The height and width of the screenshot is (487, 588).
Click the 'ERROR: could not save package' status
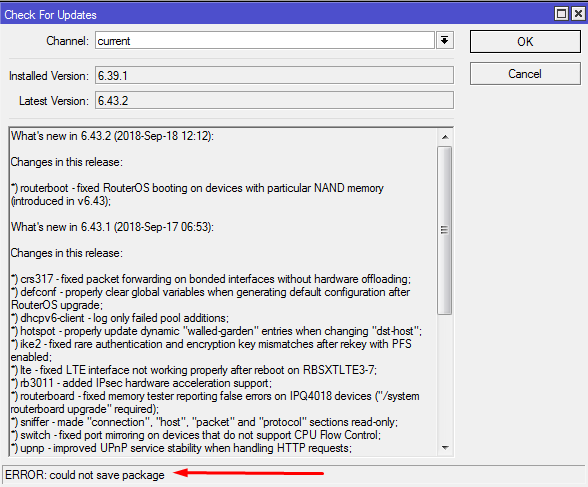85,475
